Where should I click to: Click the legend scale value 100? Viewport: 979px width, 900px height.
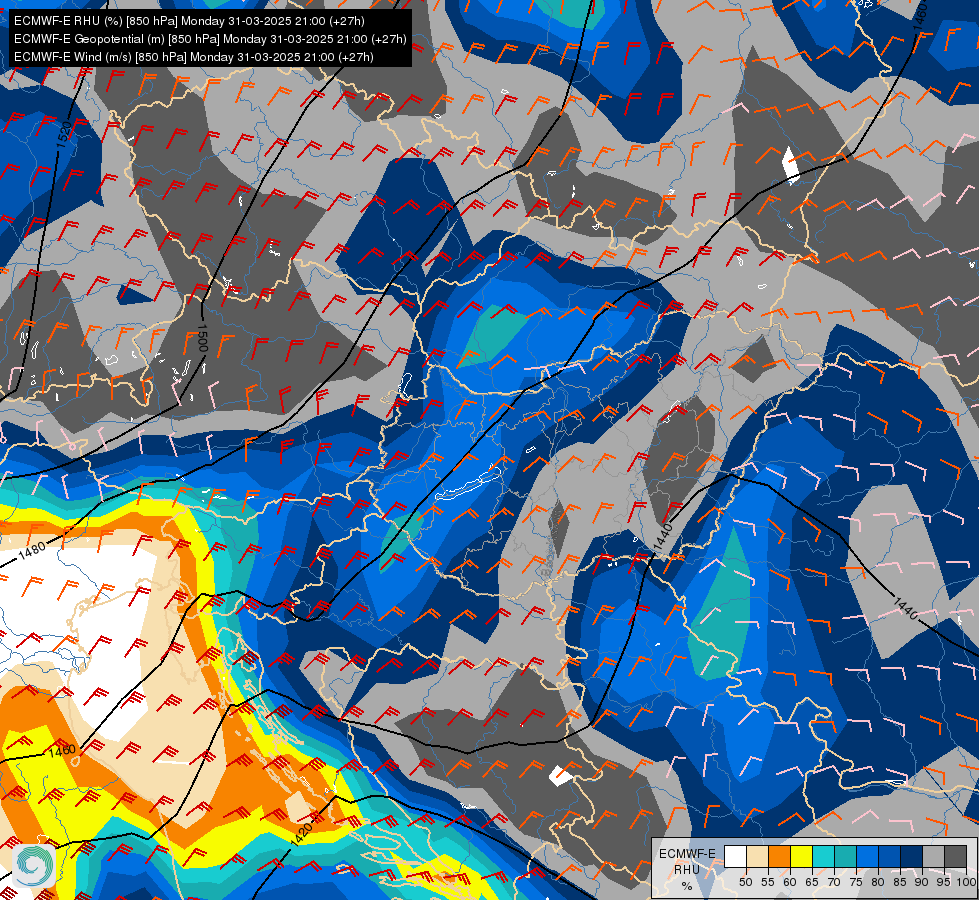[965, 882]
